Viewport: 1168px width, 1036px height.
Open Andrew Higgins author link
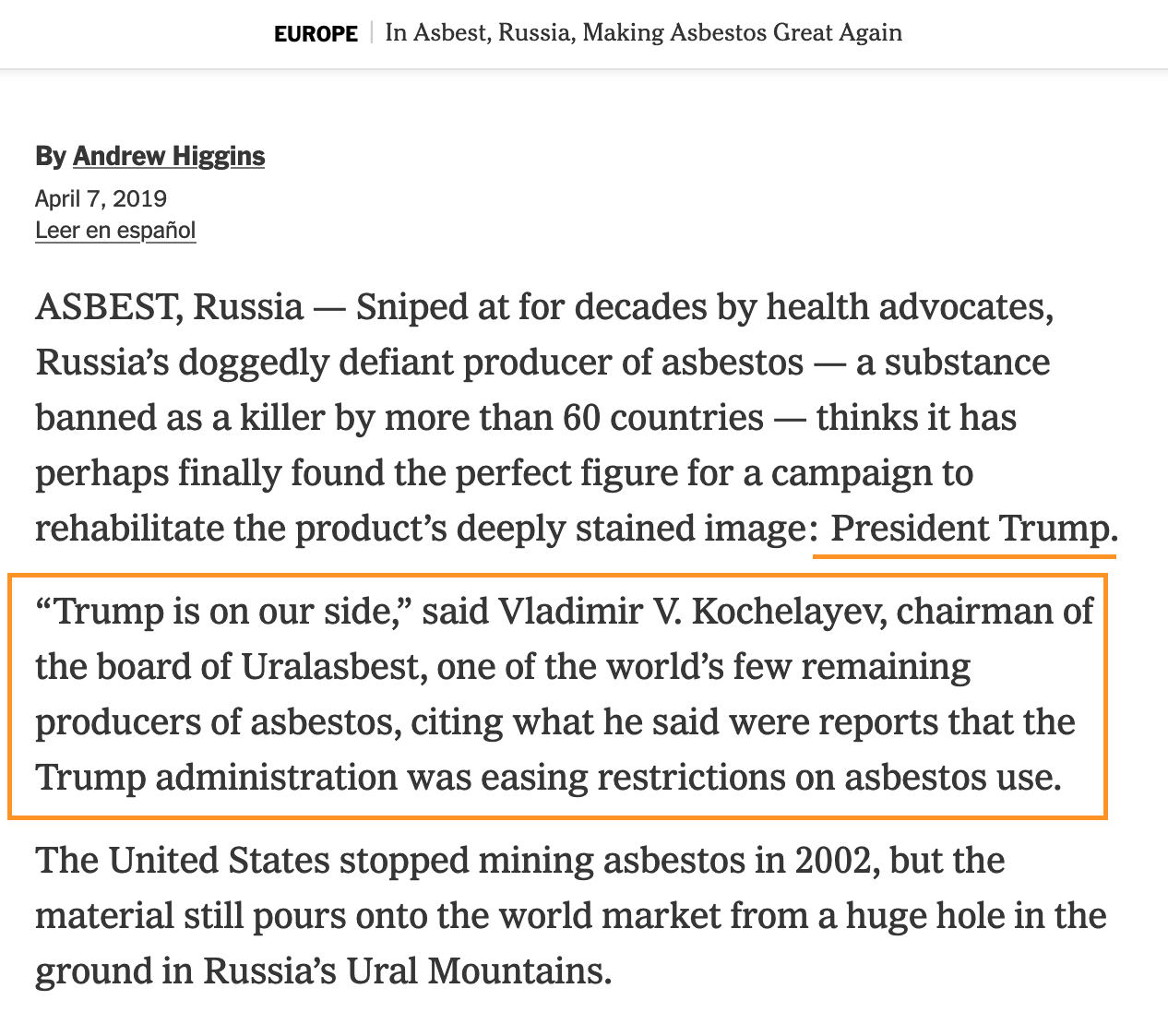[x=169, y=157]
